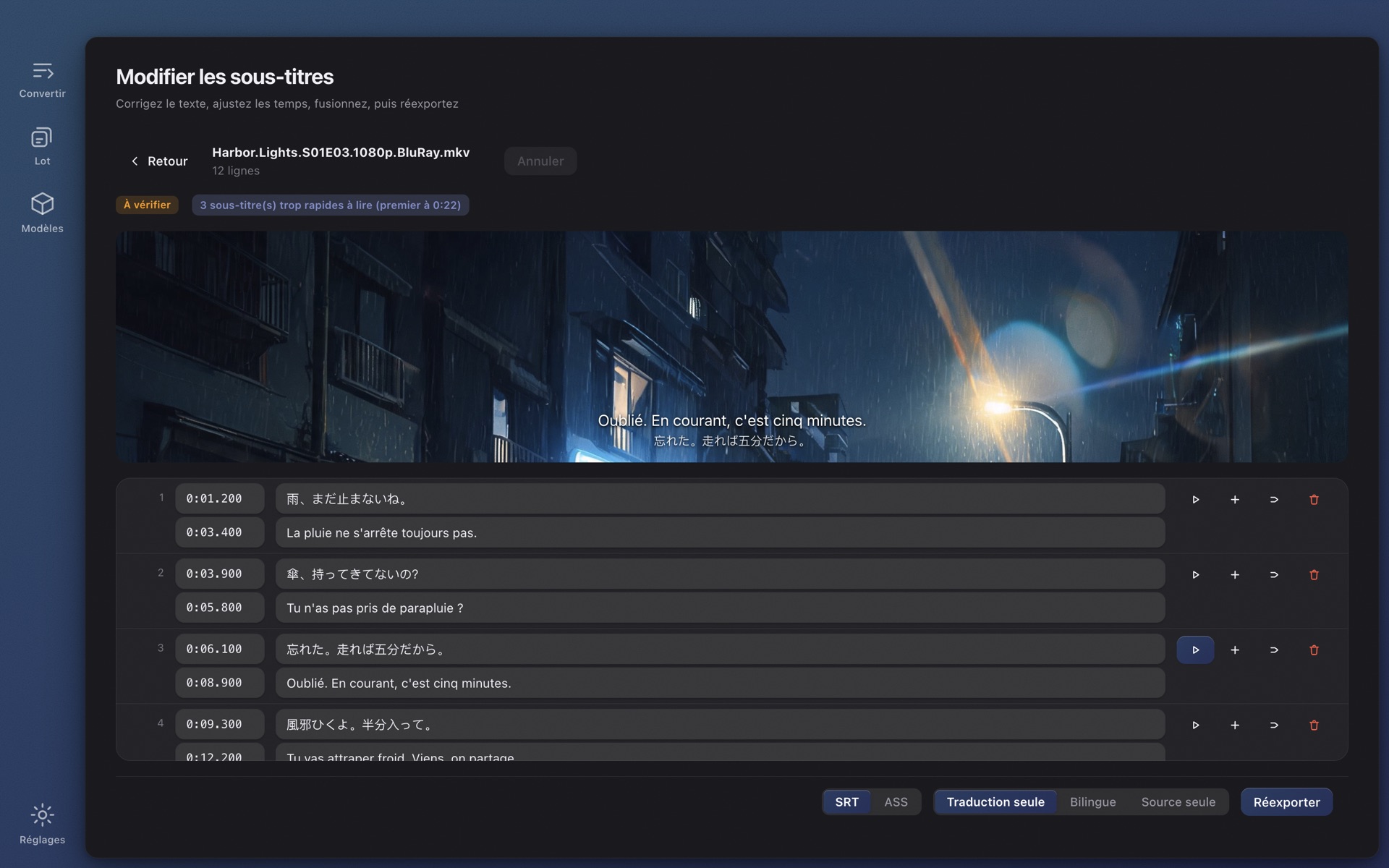Merge subtitle line 3 with next
This screenshot has width=1389, height=868.
(1274, 650)
